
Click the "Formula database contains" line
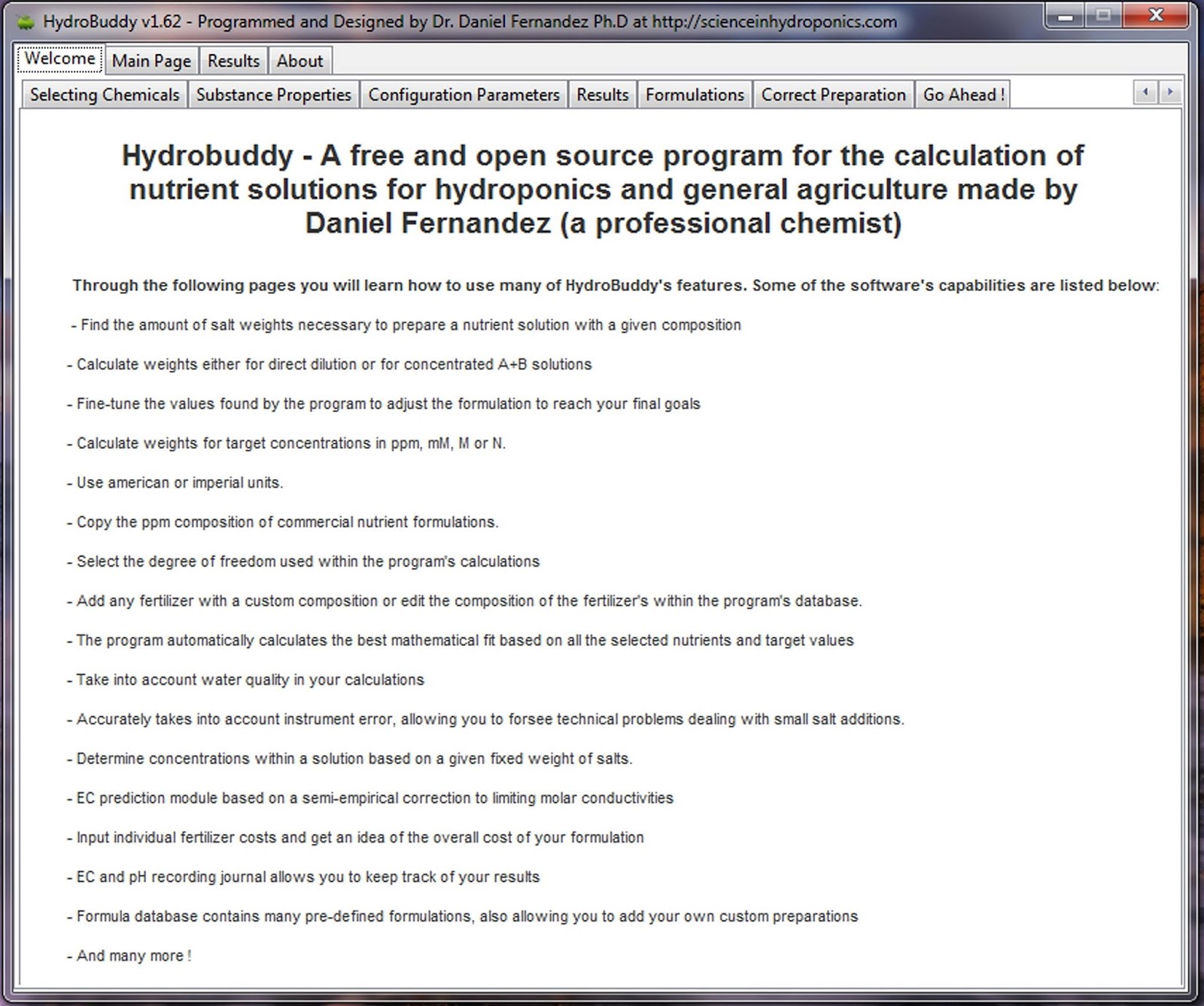(462, 916)
